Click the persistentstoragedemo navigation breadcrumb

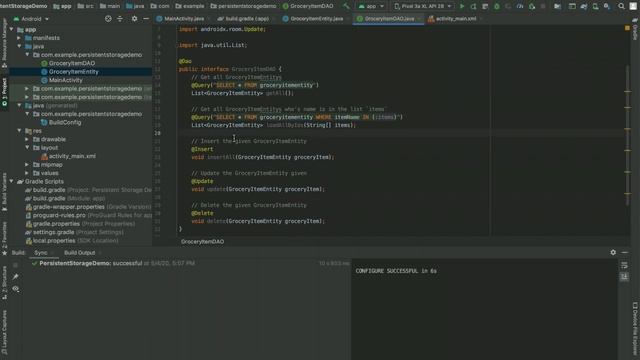tap(247, 6)
